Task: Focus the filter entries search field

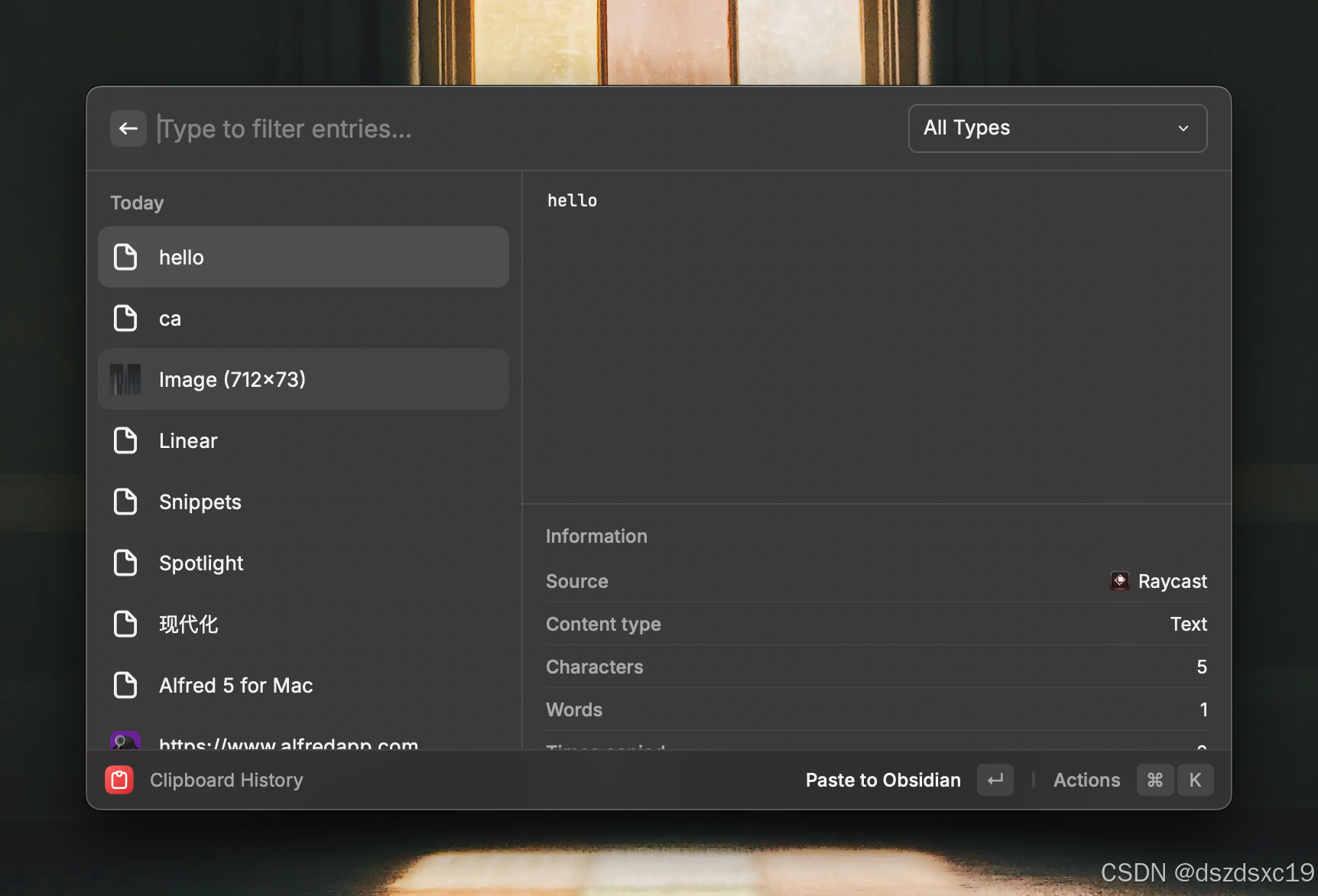Action: 528,128
